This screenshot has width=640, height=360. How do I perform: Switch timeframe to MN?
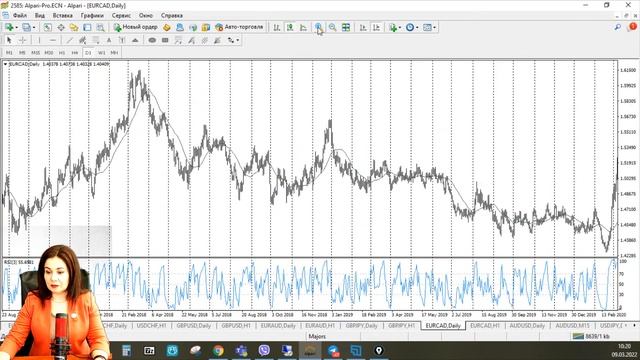coord(114,53)
